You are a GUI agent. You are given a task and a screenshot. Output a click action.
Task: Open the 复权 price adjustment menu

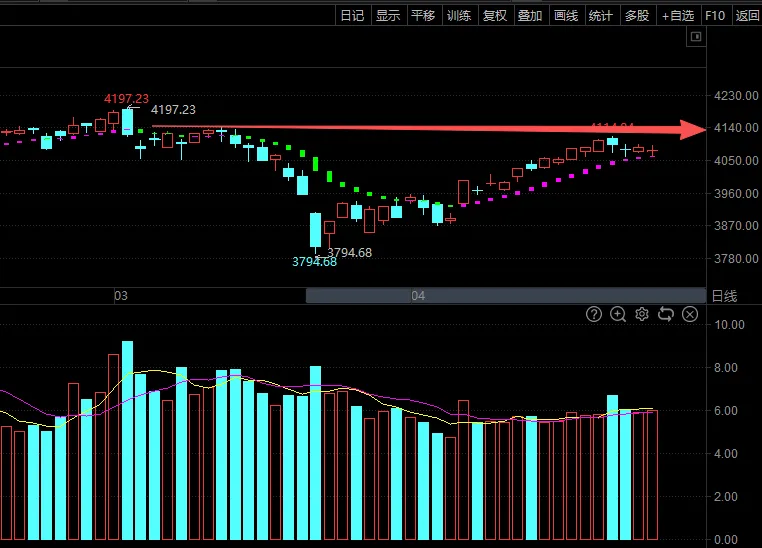[495, 16]
